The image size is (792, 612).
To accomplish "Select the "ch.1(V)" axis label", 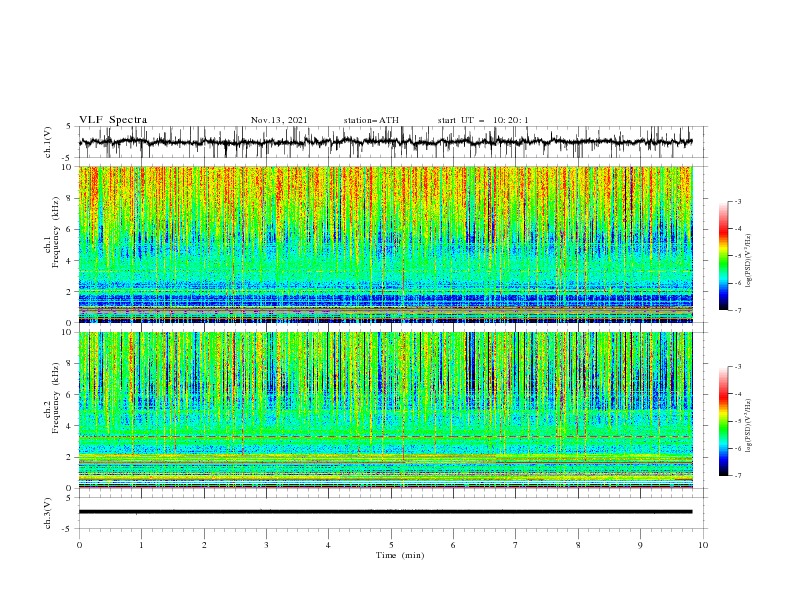I will coord(48,142).
